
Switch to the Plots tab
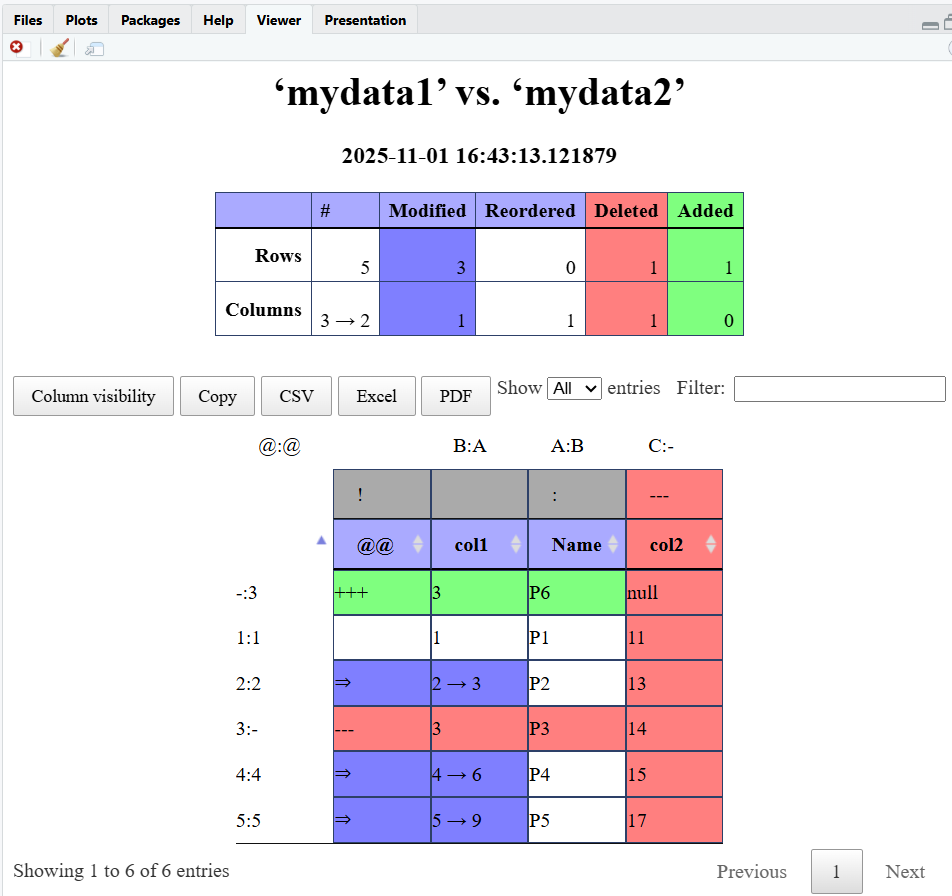[81, 20]
